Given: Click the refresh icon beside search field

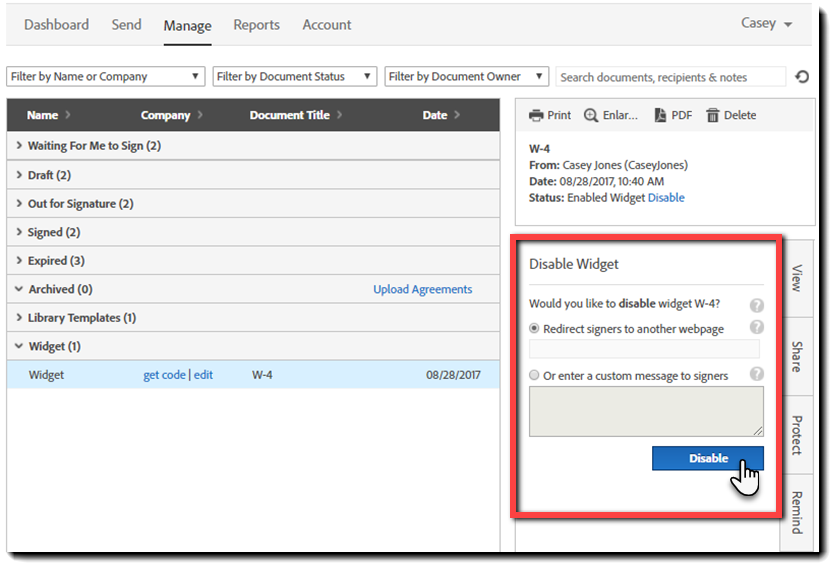Looking at the screenshot, I should 802,77.
